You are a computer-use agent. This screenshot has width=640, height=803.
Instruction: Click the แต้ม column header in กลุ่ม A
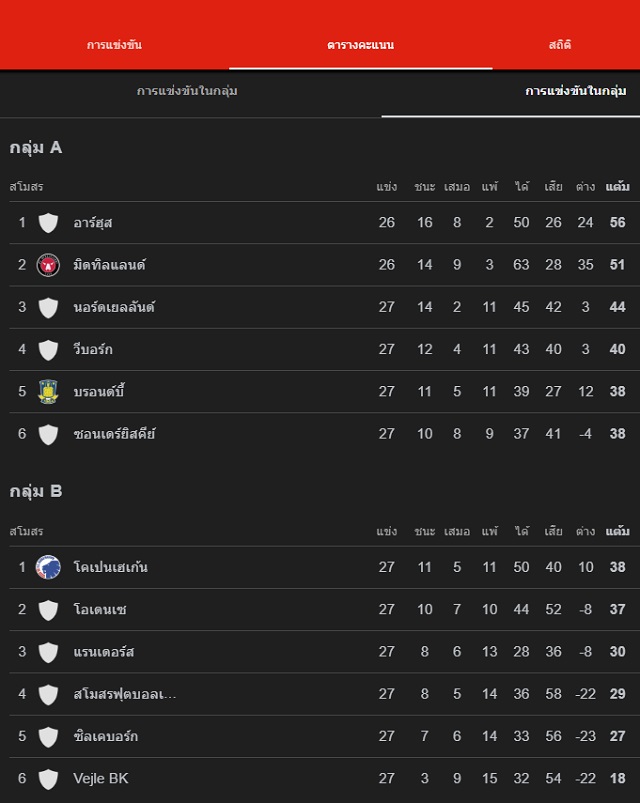tap(617, 187)
